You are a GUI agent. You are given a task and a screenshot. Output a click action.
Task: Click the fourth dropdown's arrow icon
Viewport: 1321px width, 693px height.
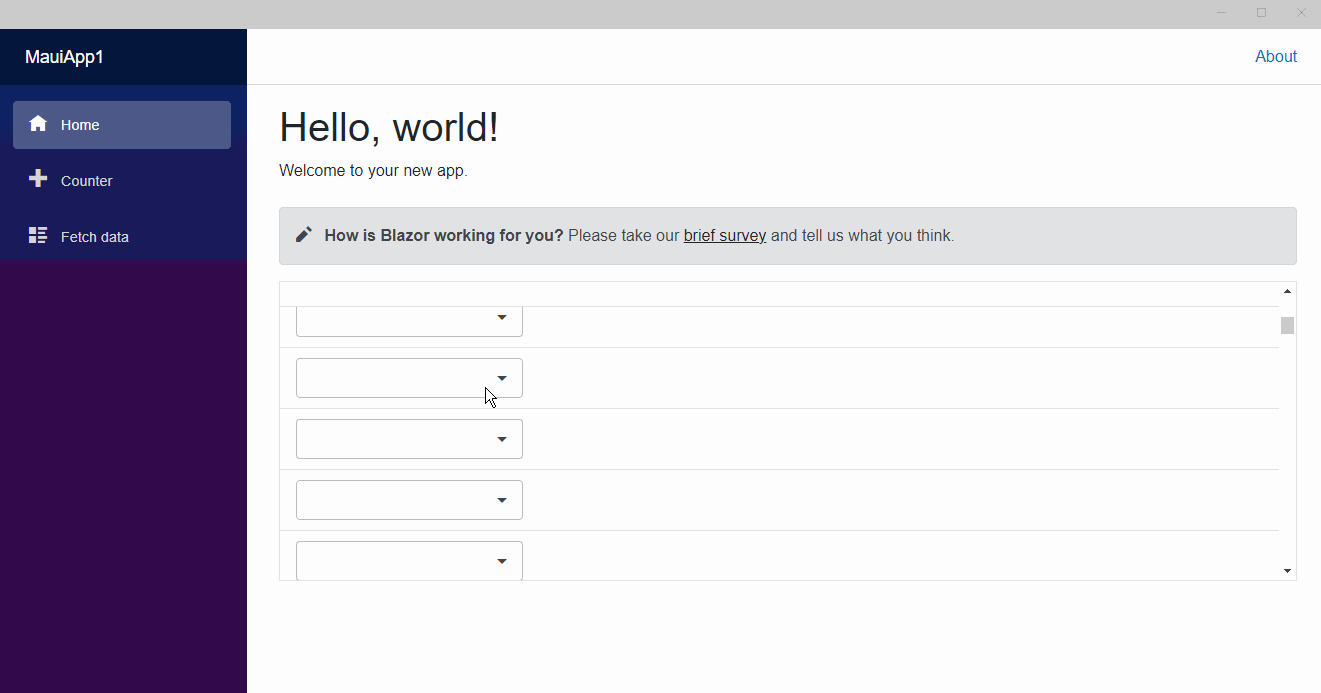pyautogui.click(x=502, y=499)
